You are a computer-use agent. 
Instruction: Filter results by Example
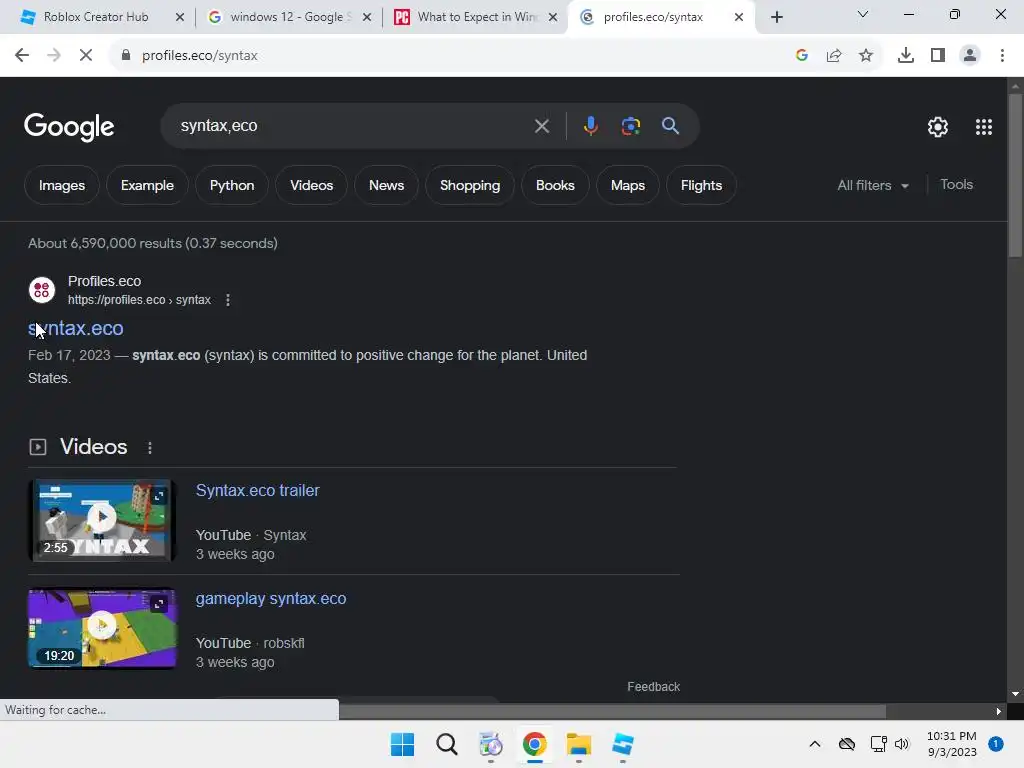click(x=147, y=185)
